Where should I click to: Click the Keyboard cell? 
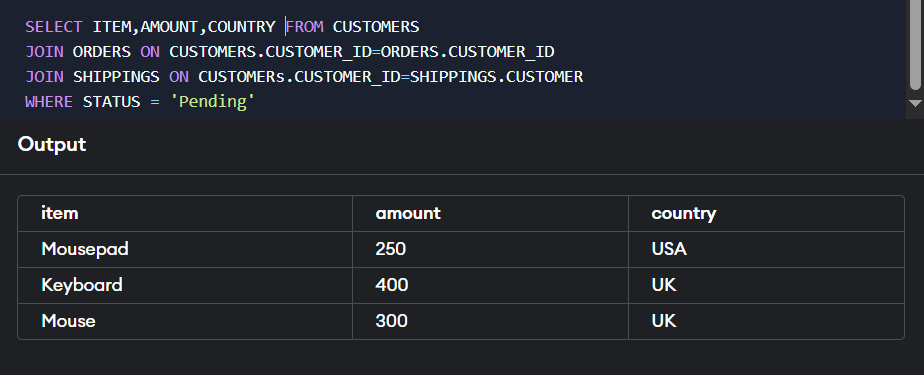pyautogui.click(x=185, y=285)
